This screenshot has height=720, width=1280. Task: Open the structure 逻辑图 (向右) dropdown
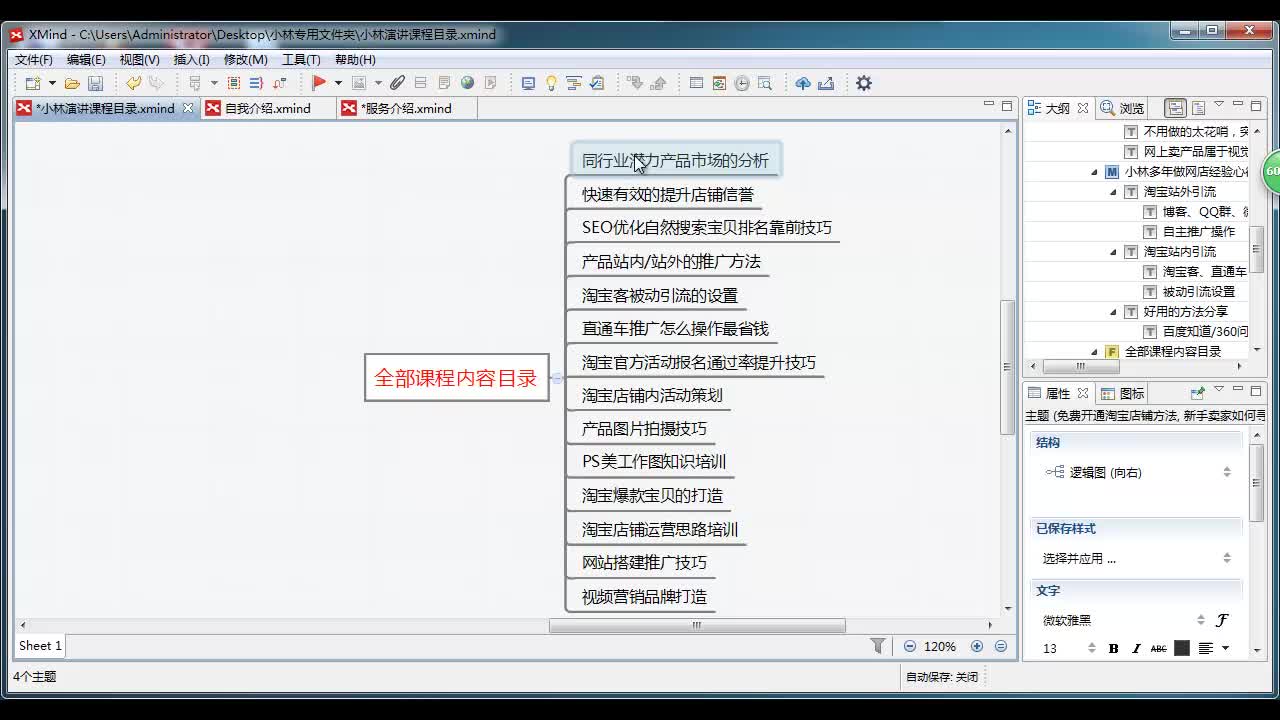point(1227,472)
